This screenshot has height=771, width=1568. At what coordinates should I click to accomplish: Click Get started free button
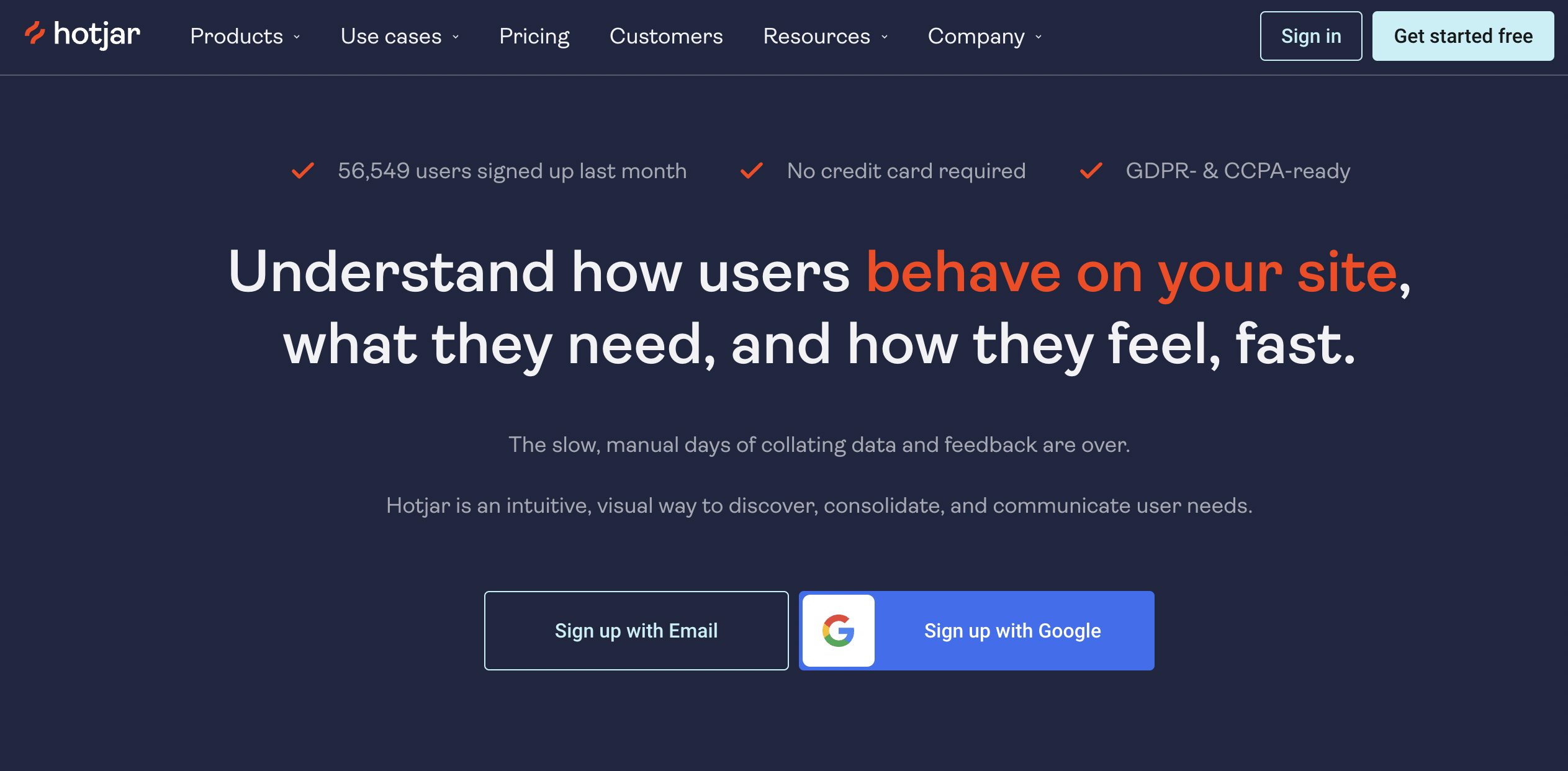tap(1463, 36)
